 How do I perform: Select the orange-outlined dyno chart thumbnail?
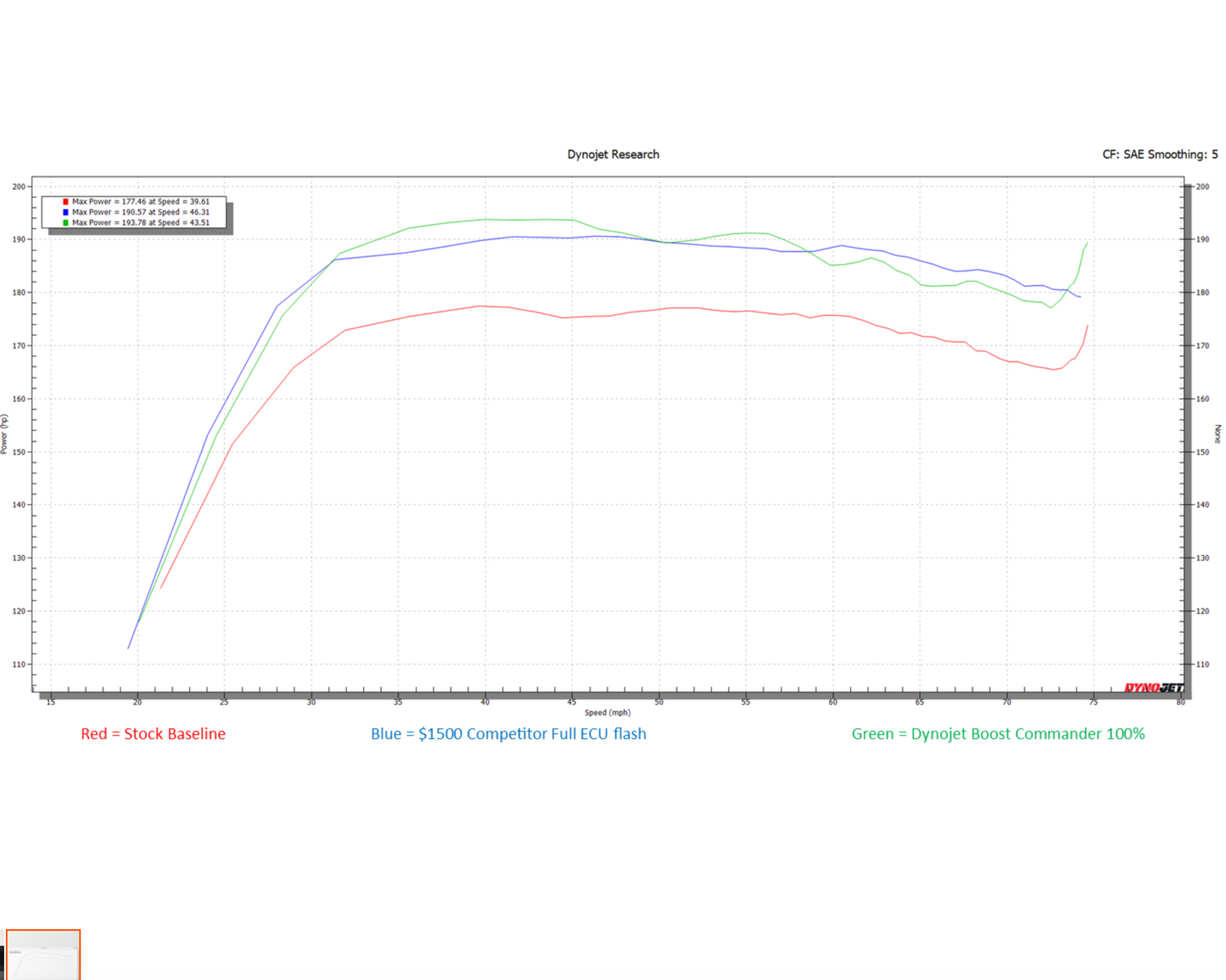tap(44, 955)
